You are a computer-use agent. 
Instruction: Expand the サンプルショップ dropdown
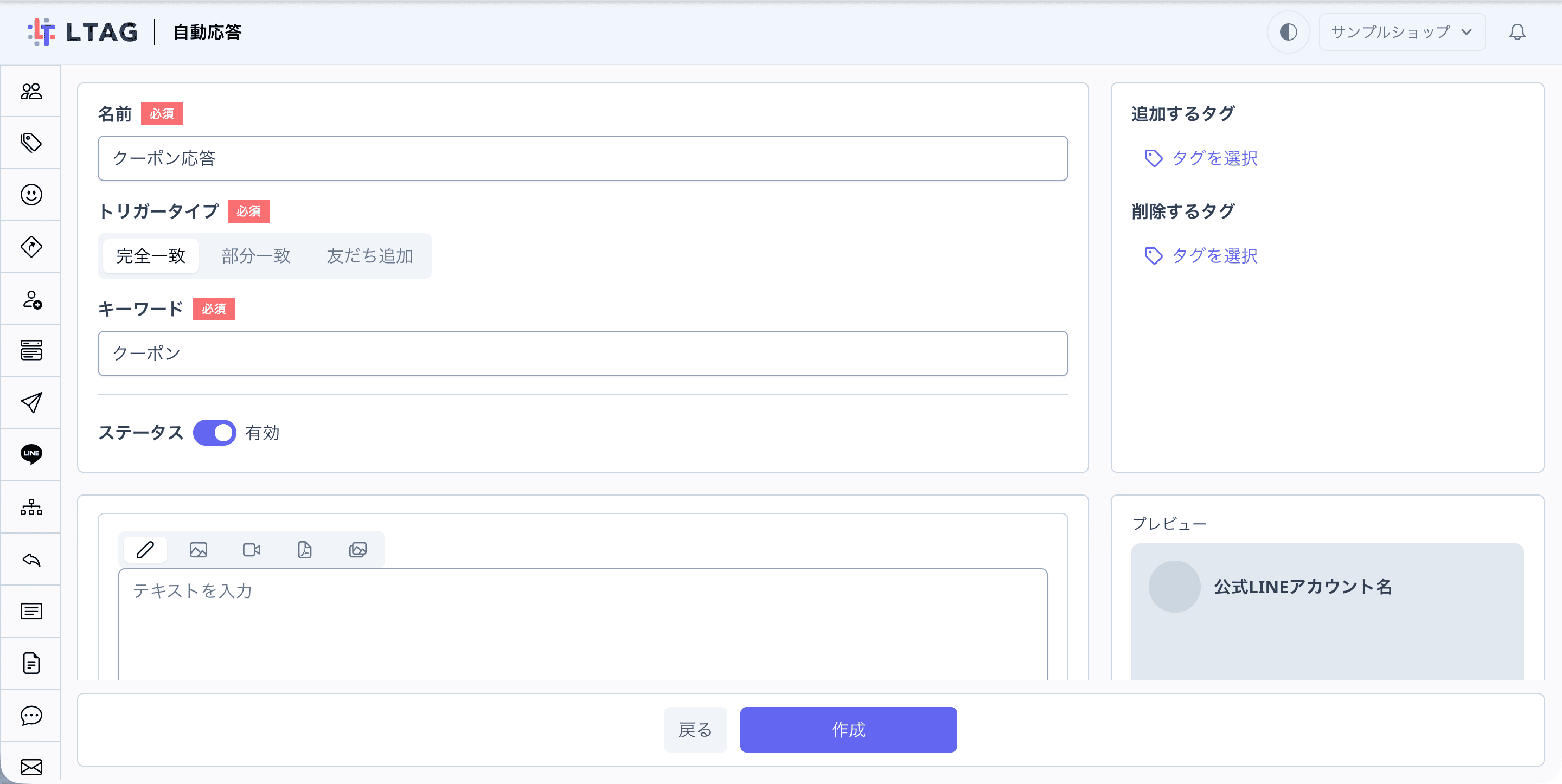pos(1402,32)
